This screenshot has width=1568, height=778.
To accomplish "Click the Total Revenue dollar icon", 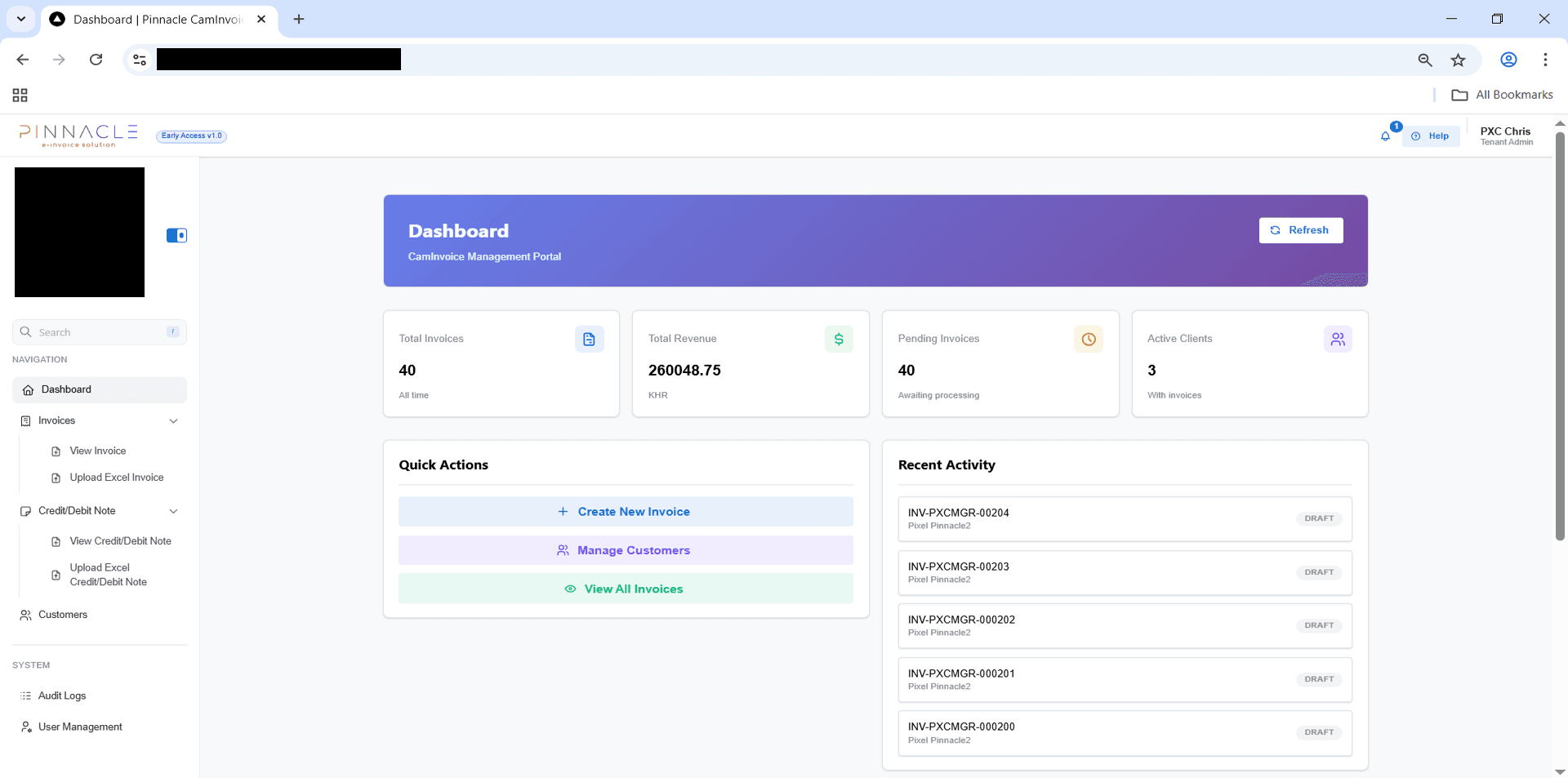I will pos(839,339).
